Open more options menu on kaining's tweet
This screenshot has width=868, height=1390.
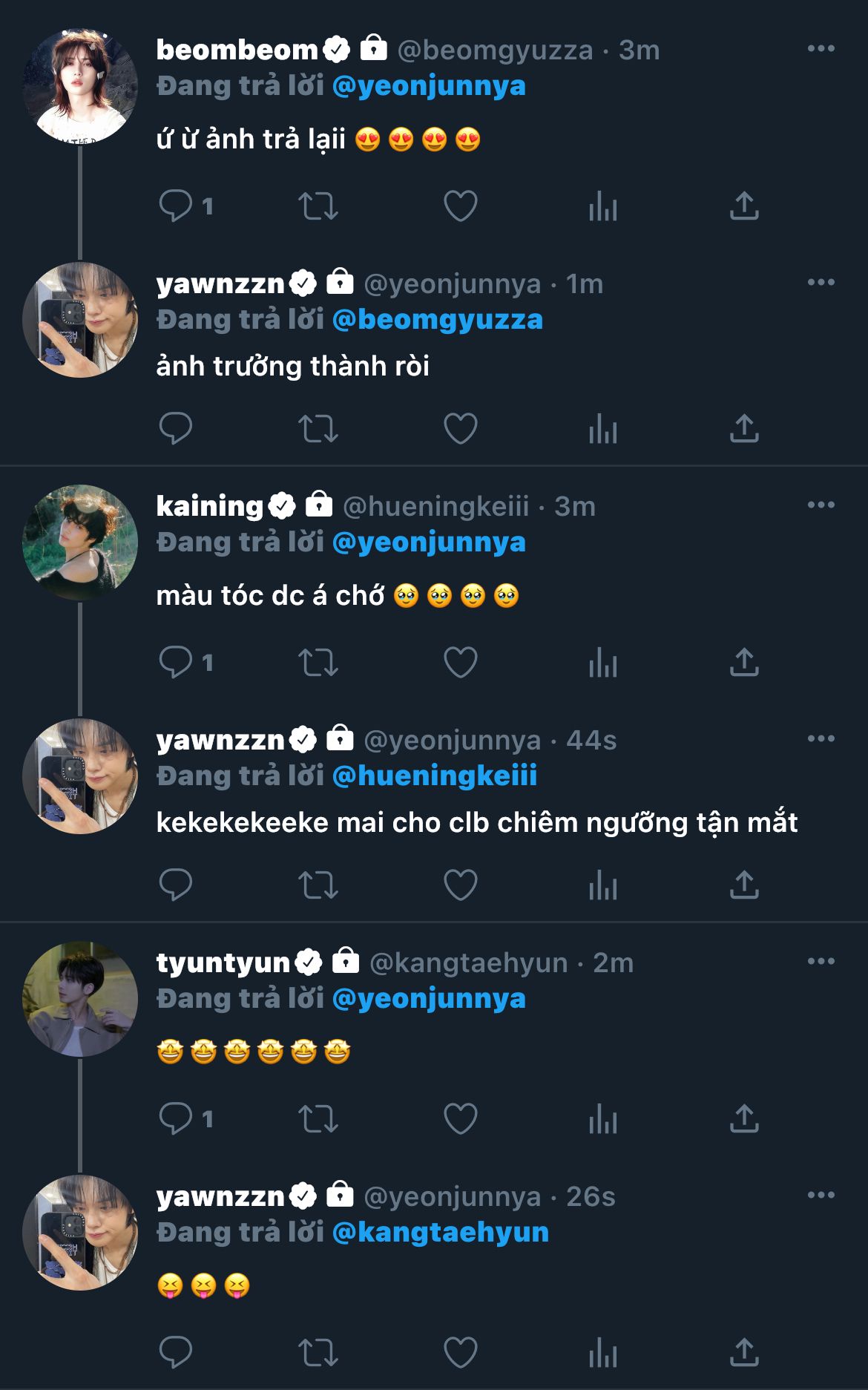click(x=821, y=505)
